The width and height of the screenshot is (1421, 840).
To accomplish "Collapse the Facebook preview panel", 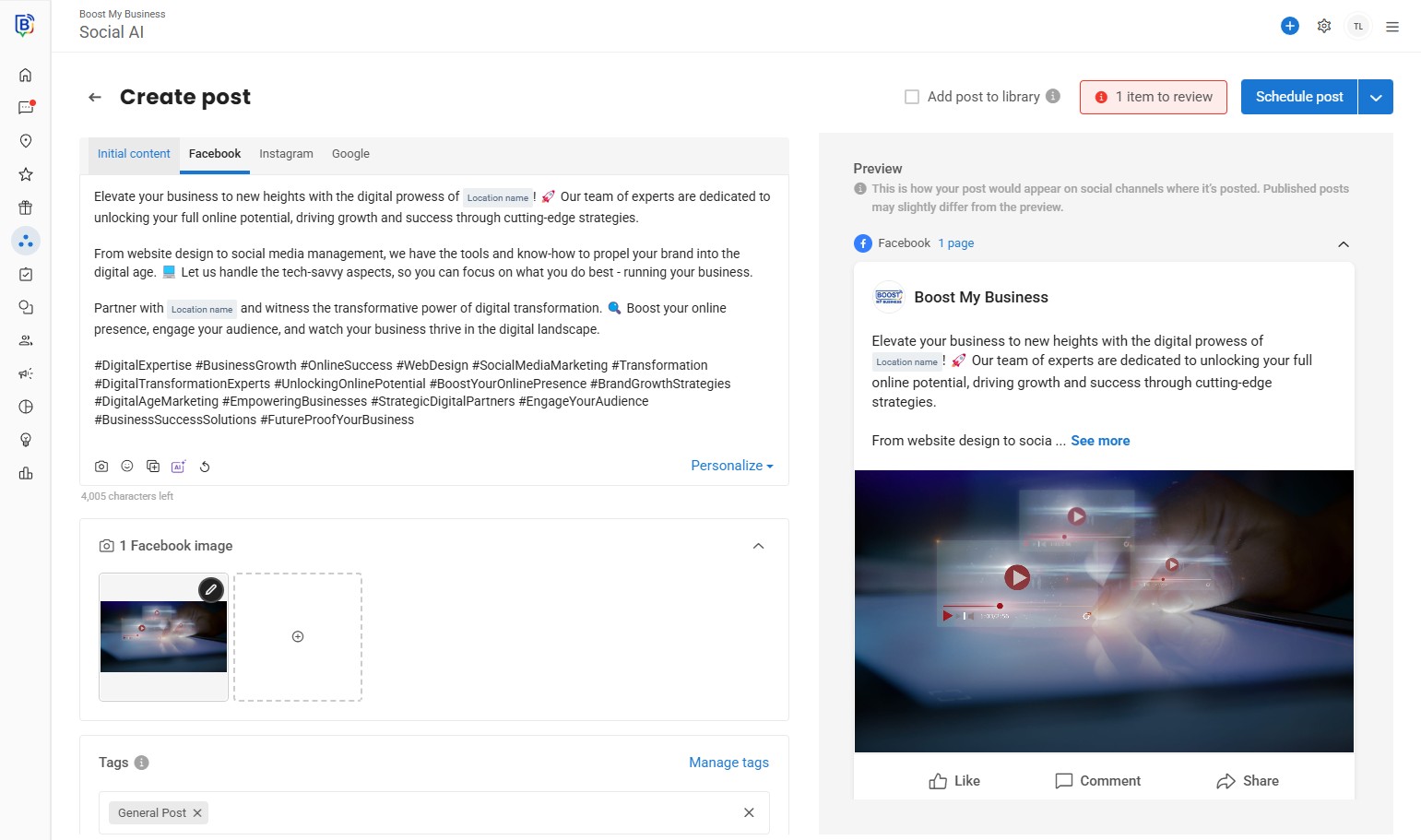I will [1344, 244].
